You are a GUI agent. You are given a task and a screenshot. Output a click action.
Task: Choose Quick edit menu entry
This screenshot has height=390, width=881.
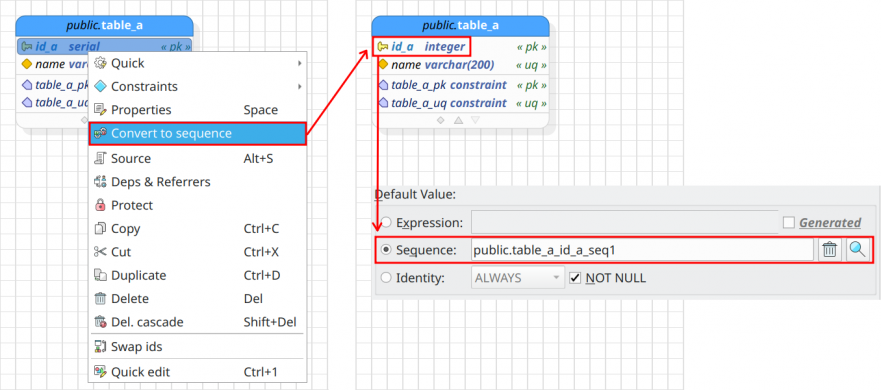coord(198,372)
